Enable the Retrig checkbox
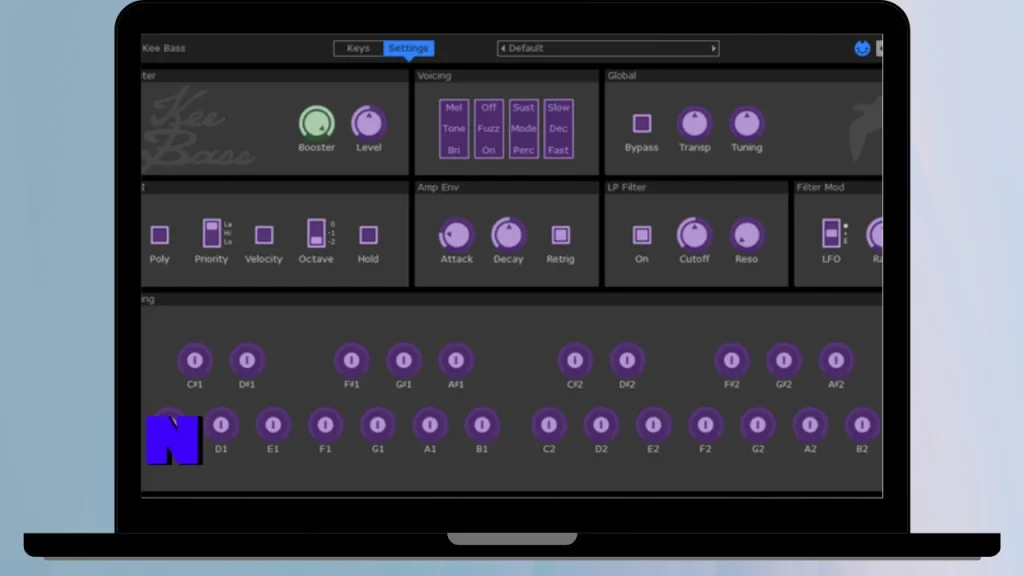Image resolution: width=1024 pixels, height=576 pixels. tap(560, 235)
